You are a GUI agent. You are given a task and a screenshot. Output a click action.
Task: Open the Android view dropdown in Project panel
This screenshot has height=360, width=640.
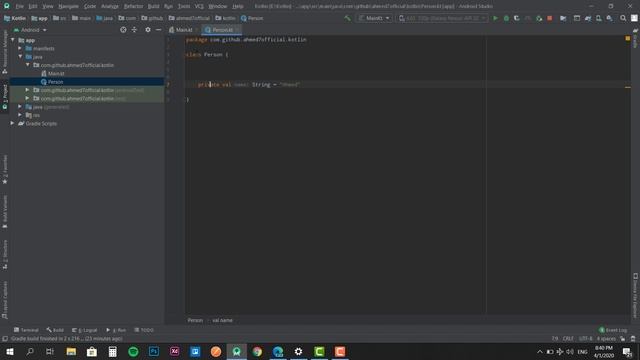point(31,30)
